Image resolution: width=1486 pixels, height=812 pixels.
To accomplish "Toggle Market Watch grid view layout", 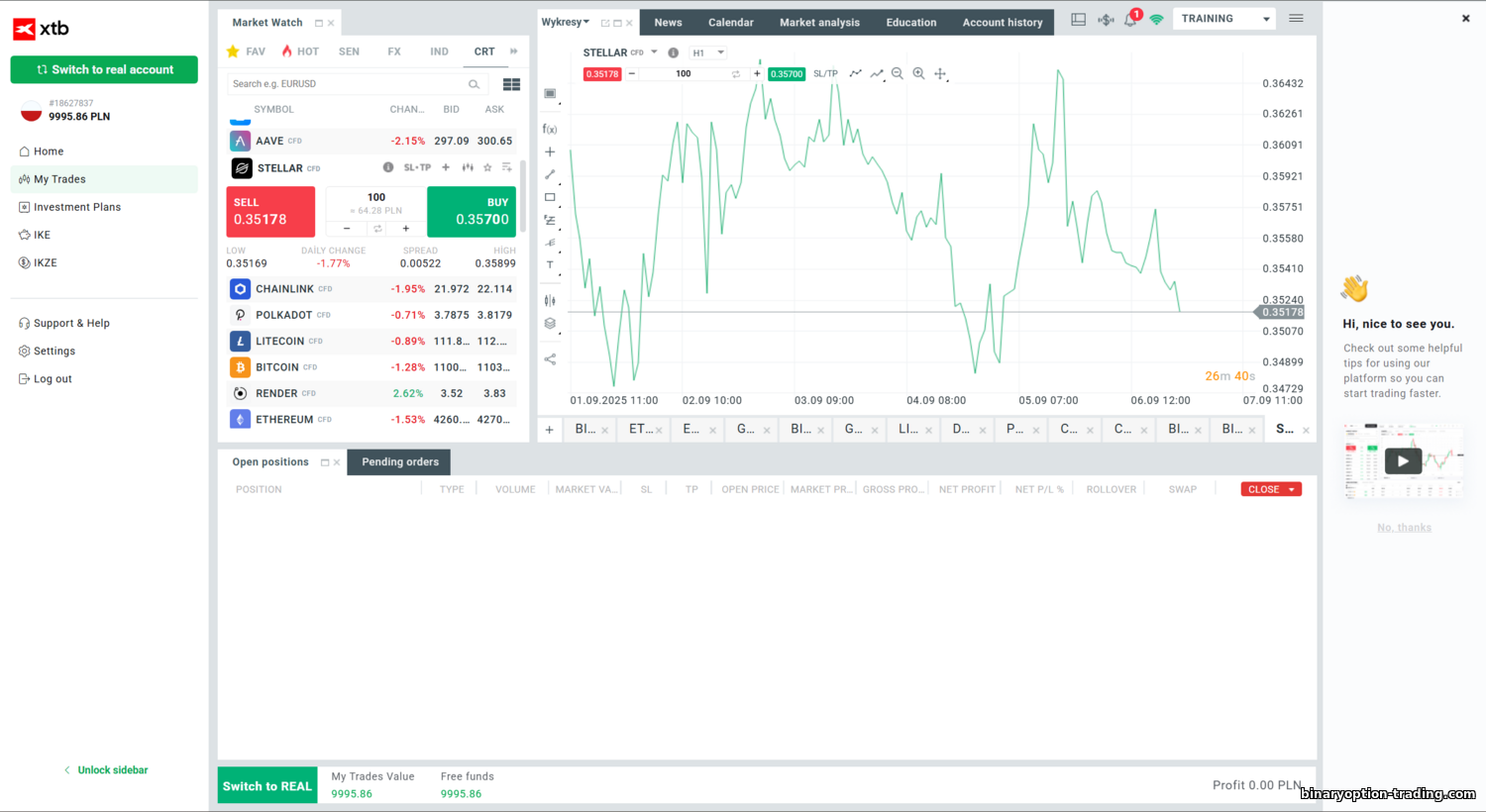I will pos(511,84).
